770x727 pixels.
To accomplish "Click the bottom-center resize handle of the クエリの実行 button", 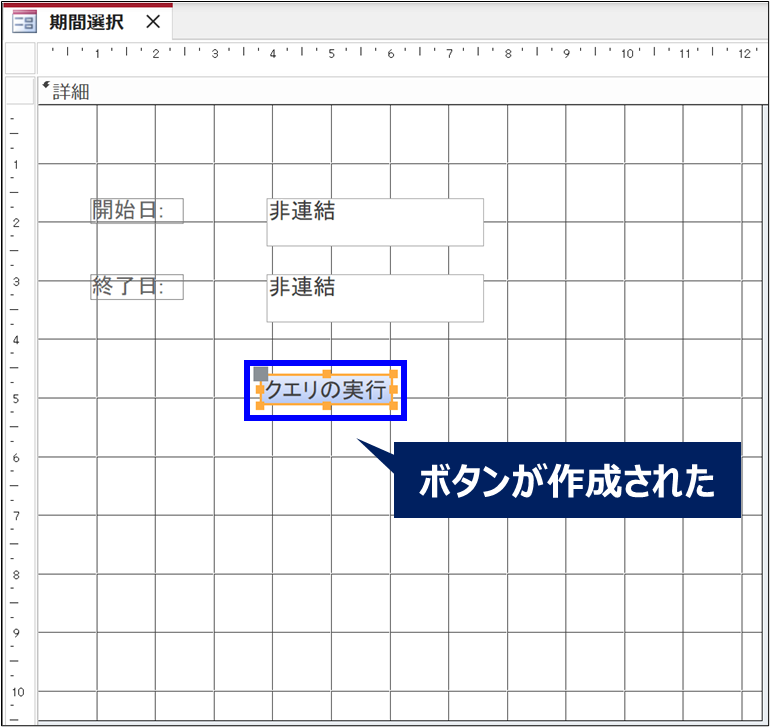I will point(327,407).
